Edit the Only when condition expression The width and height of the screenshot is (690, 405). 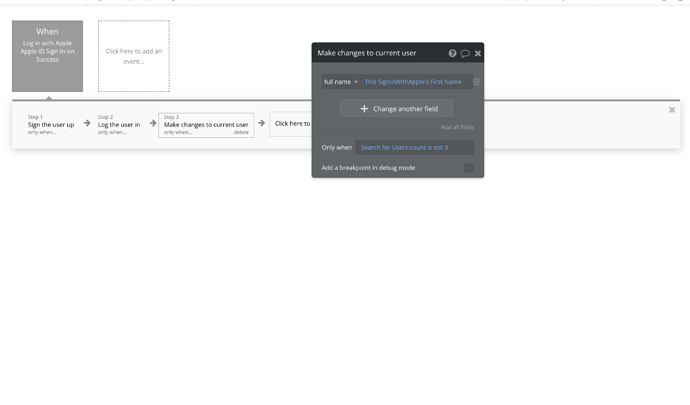click(415, 147)
